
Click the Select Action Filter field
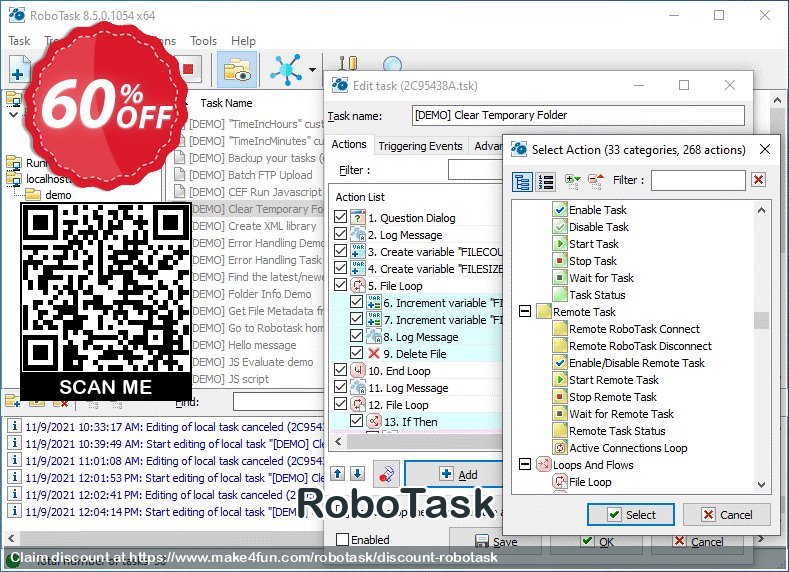click(x=698, y=180)
